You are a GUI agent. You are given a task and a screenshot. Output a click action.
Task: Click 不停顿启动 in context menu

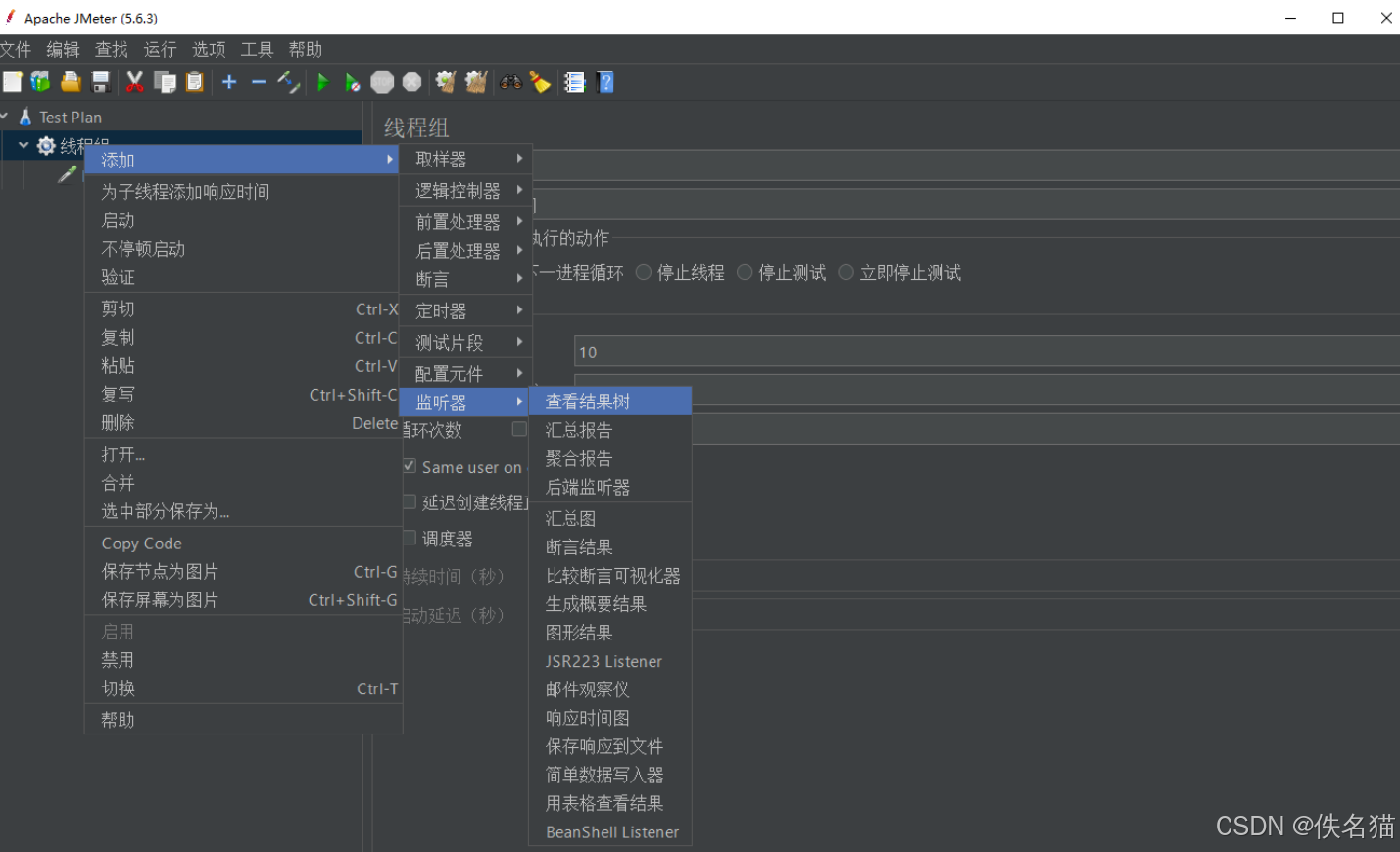243,249
